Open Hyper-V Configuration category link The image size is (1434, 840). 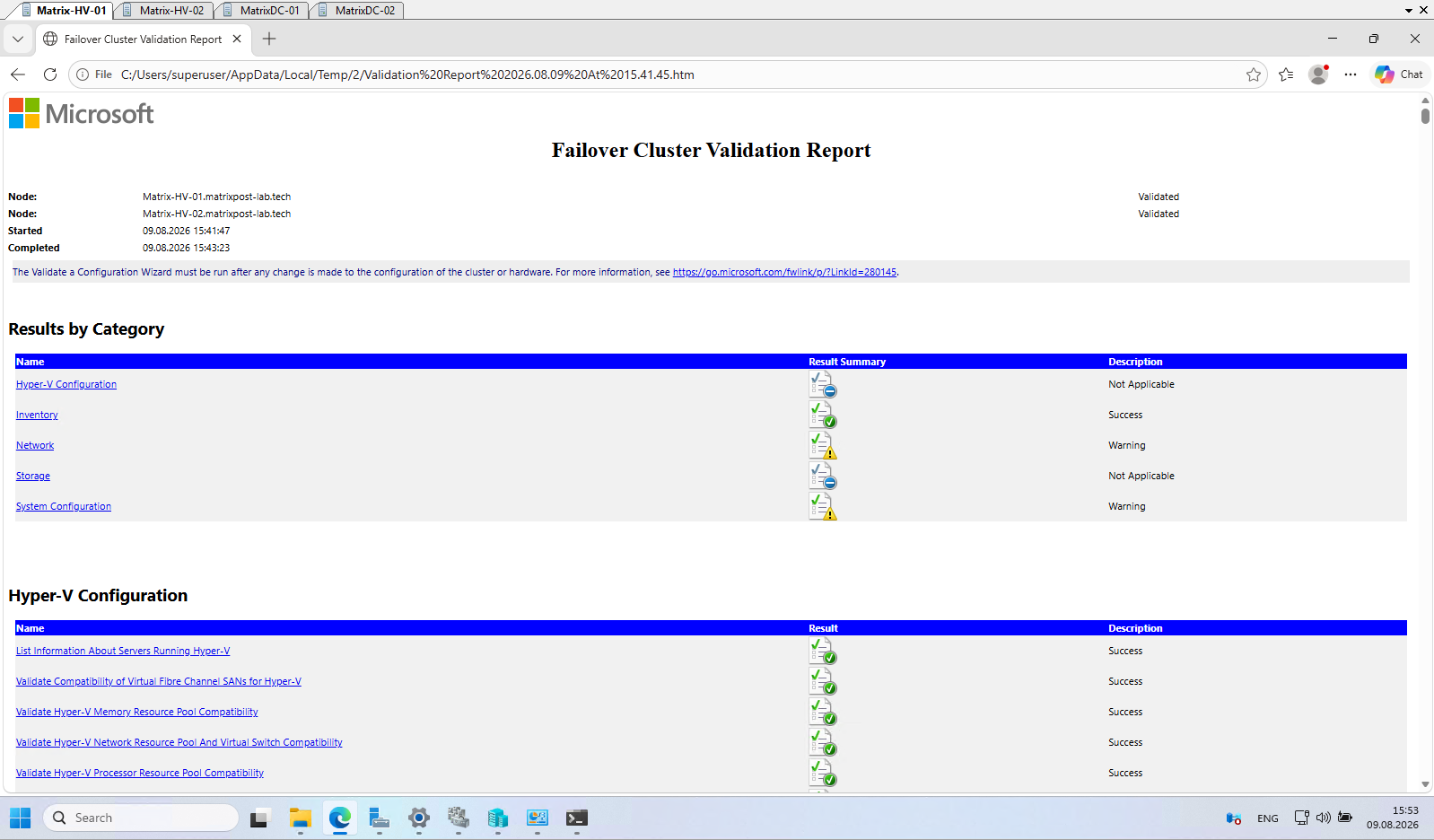[66, 384]
